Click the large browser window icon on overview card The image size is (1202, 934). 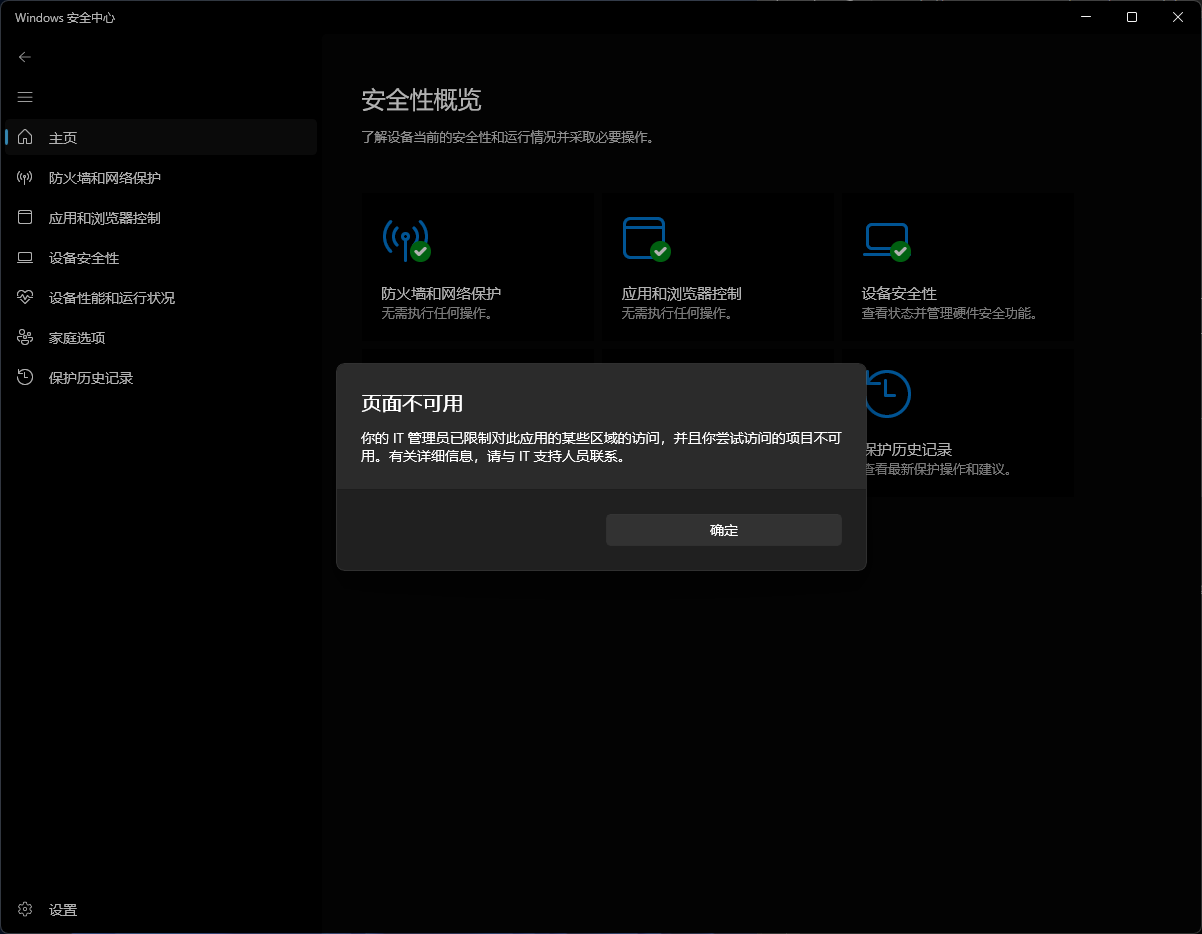(x=646, y=240)
